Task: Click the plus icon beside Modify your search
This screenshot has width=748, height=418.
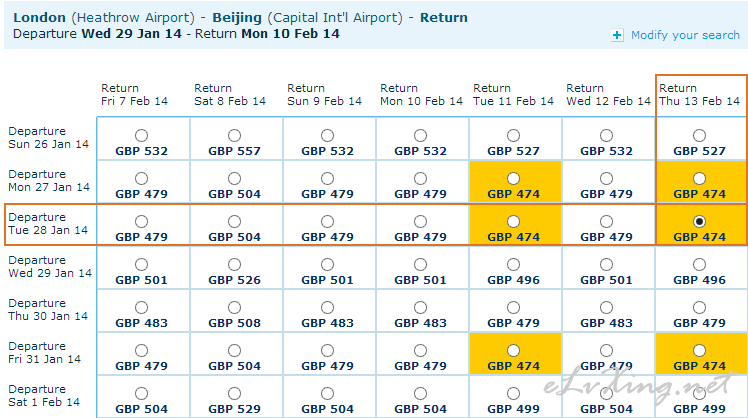Action: pos(617,35)
